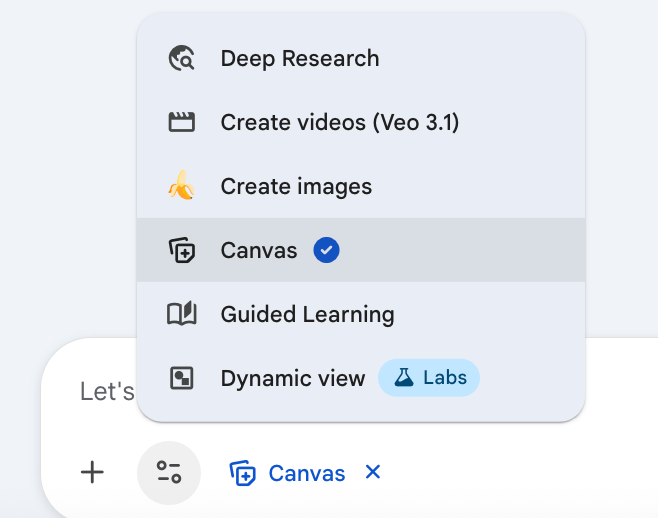Click the blue Canvas chip text
658x518 pixels.
click(x=307, y=474)
